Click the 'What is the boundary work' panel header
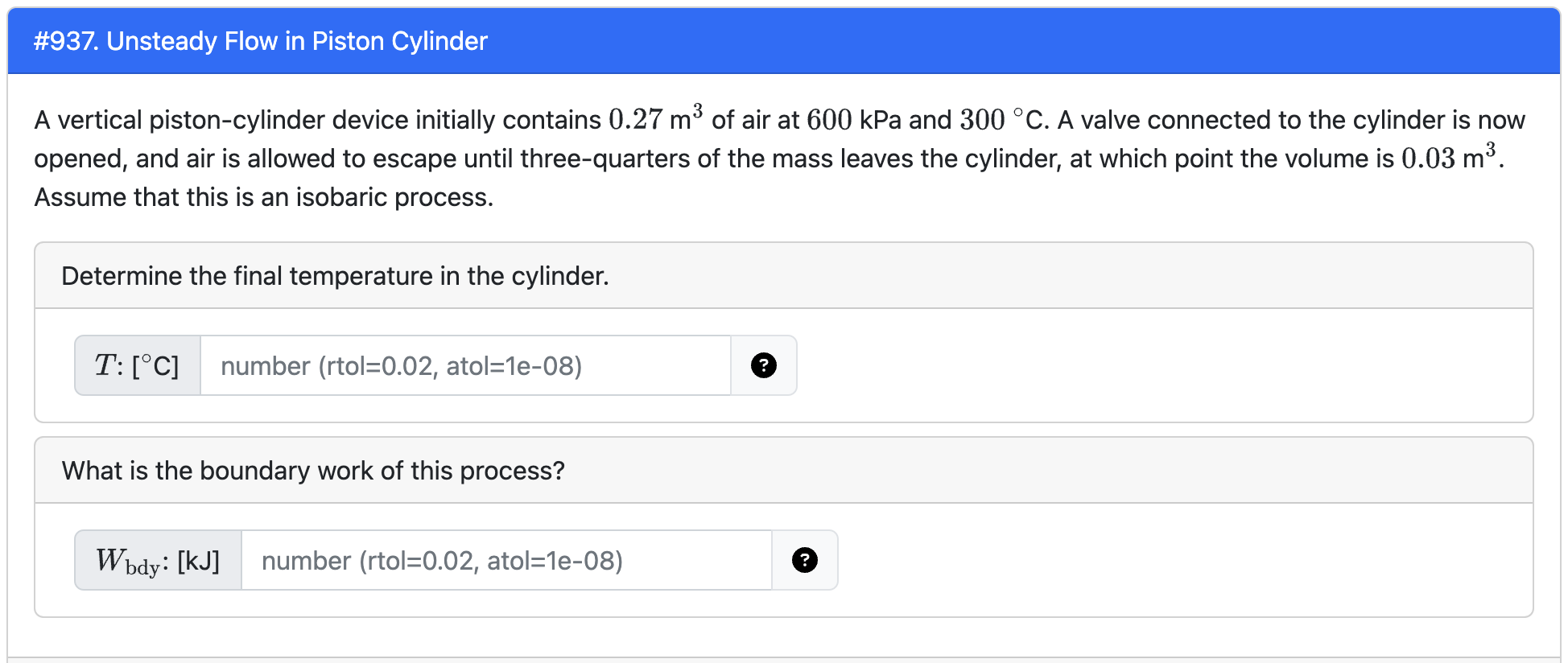 tap(312, 470)
